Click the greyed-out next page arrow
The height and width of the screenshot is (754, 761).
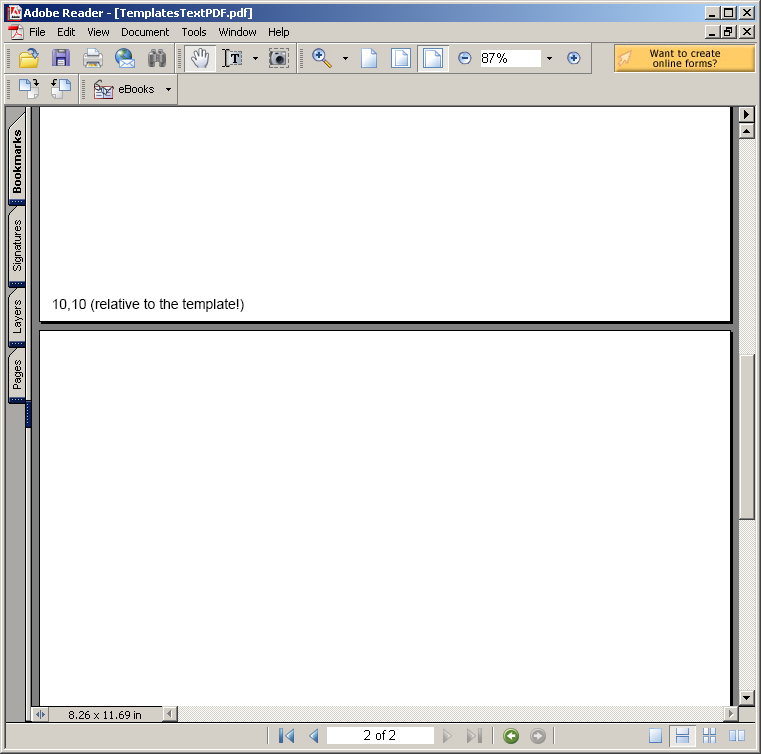[447, 736]
